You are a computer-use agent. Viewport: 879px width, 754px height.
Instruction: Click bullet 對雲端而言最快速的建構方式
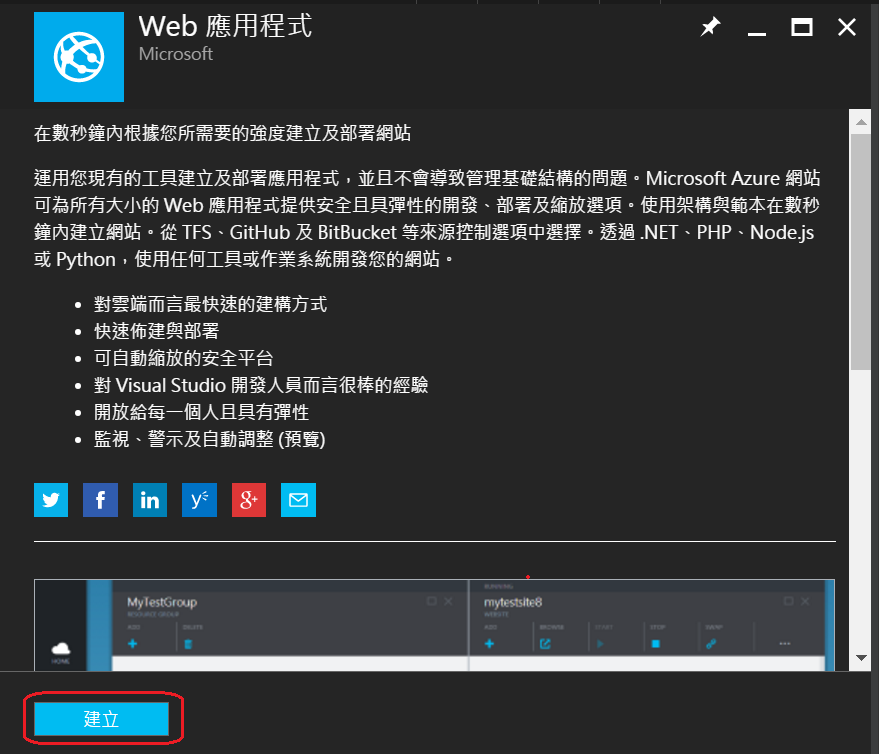point(210,304)
